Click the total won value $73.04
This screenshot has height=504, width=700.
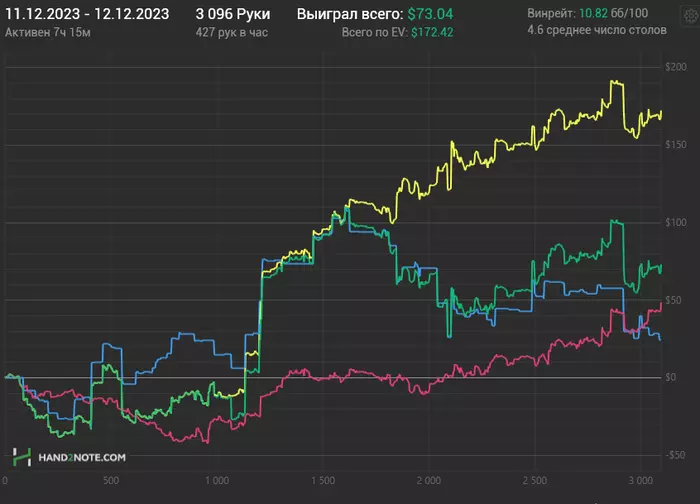click(x=430, y=14)
